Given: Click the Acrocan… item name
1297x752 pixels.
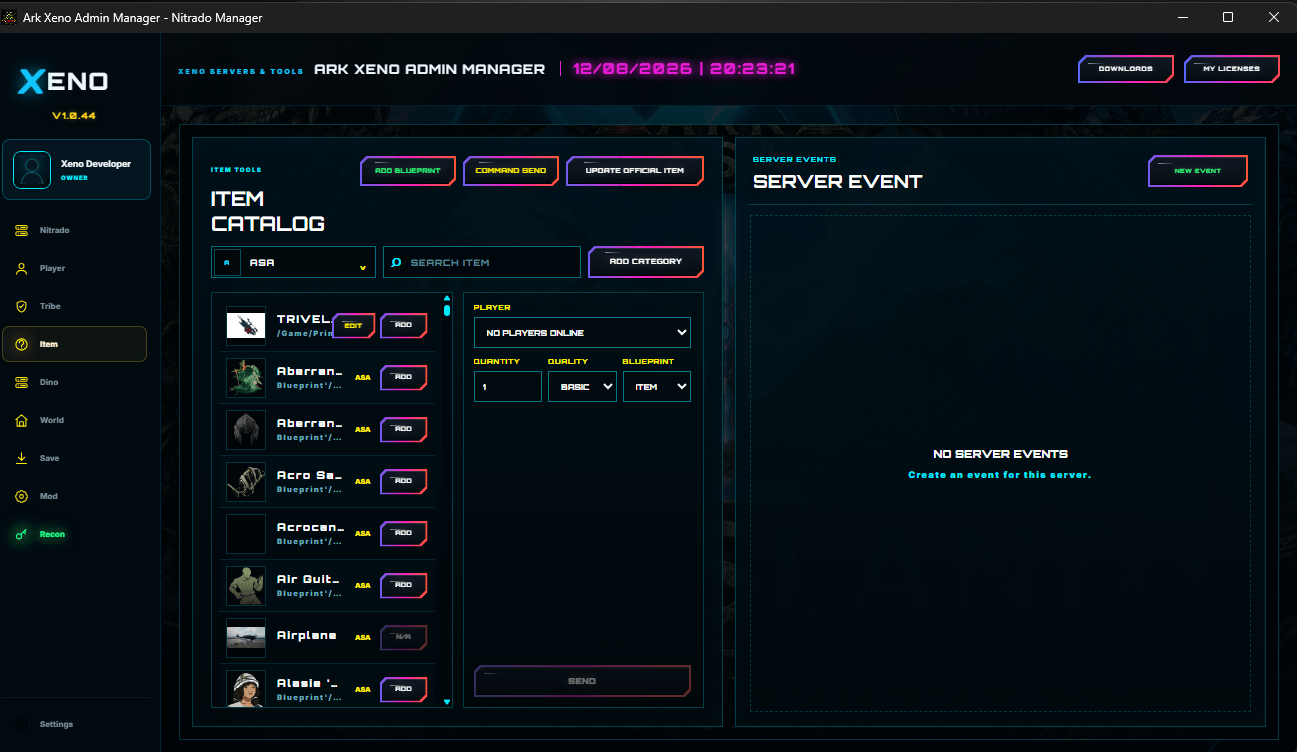Looking at the screenshot, I should coord(310,527).
